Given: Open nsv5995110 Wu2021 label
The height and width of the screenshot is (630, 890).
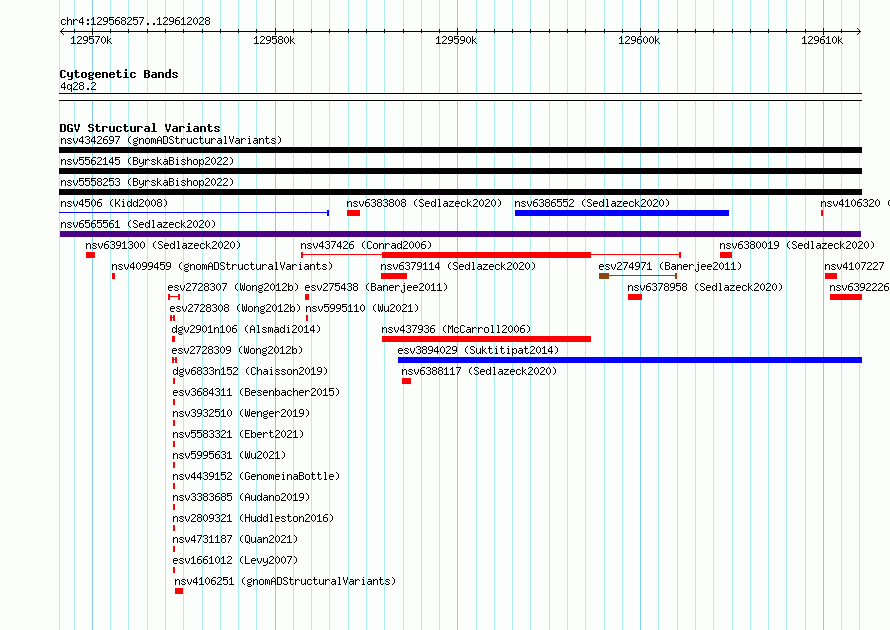Looking at the screenshot, I should coord(362,308).
